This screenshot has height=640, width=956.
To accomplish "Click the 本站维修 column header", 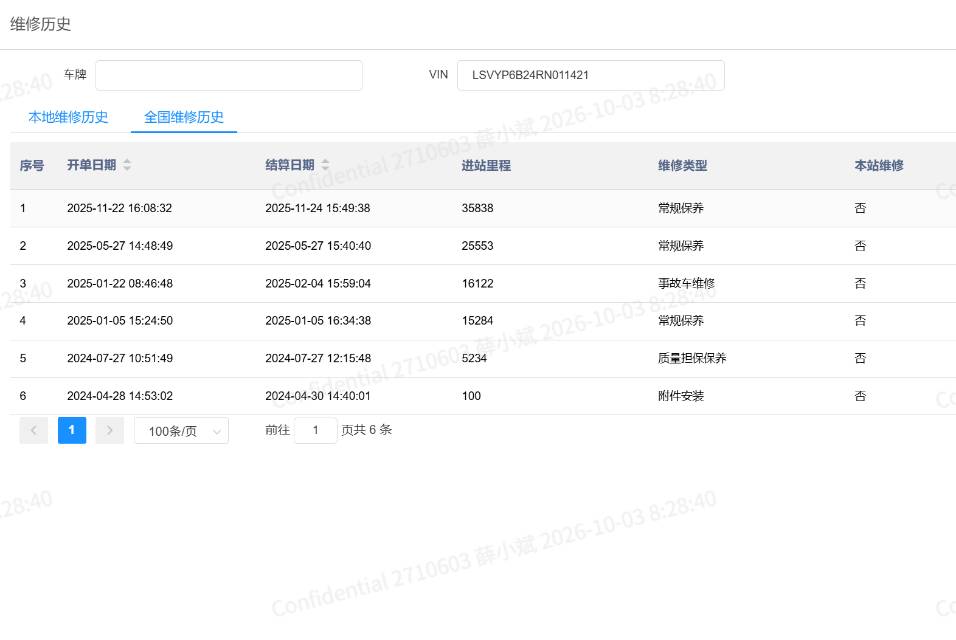I will tap(879, 166).
